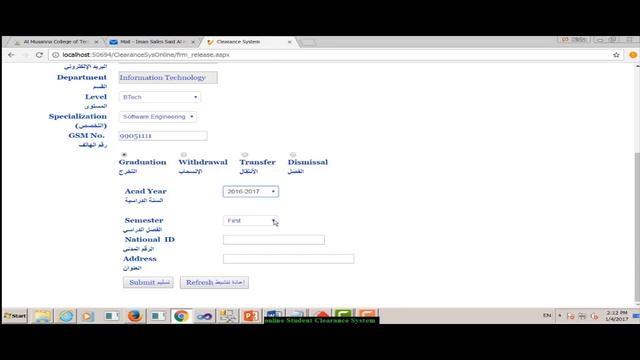The height and width of the screenshot is (360, 640).
Task: Open the Specialization dropdown showing Software Engineering
Action: coord(158,117)
